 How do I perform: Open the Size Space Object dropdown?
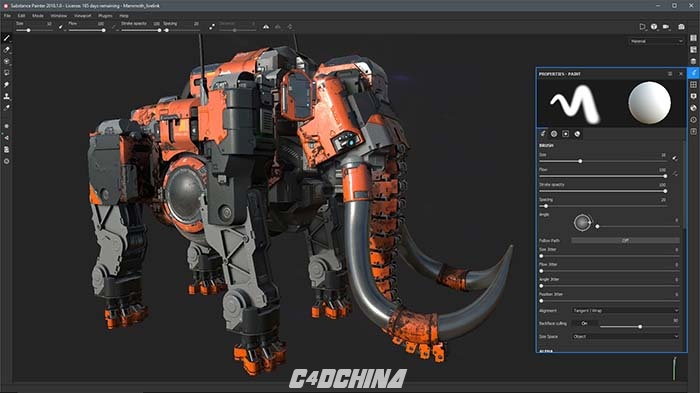[625, 337]
